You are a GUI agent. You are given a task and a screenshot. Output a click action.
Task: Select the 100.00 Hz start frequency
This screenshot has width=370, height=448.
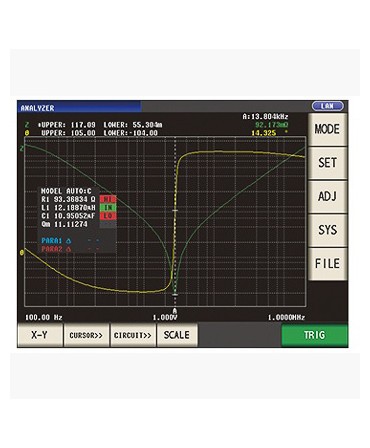[44, 317]
